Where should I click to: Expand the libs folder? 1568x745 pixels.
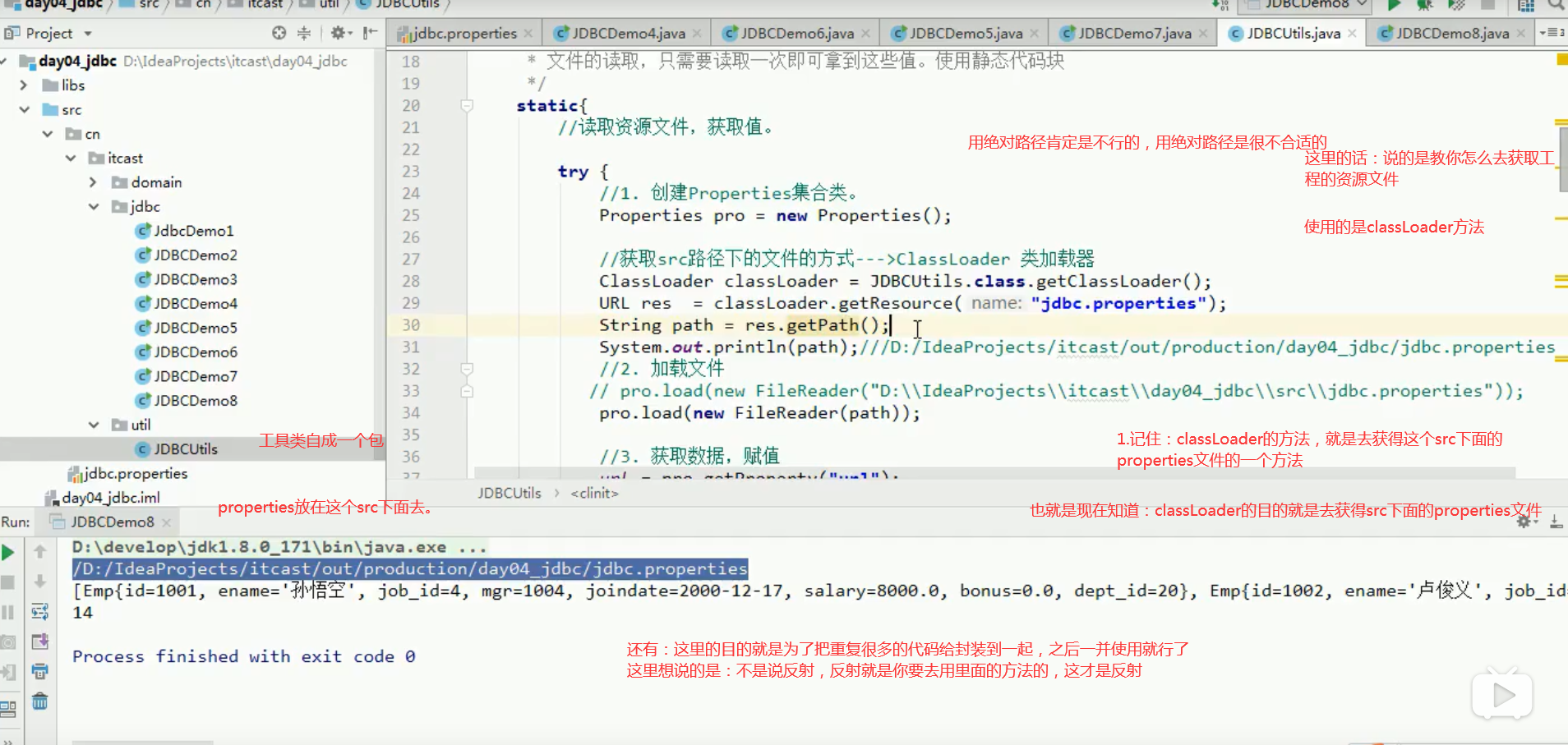tap(23, 85)
